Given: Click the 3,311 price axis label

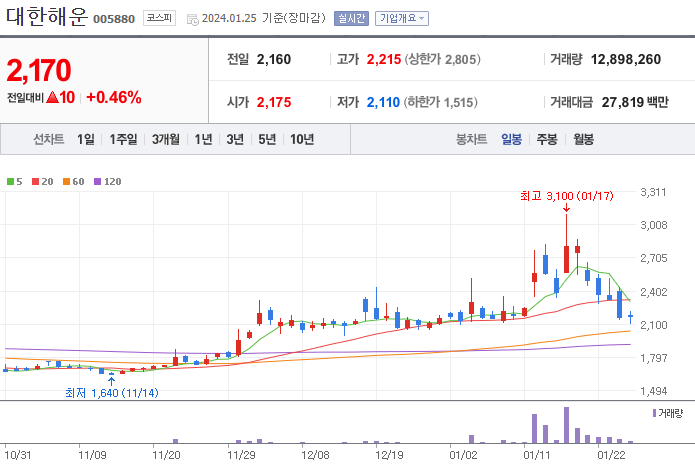Looking at the screenshot, I should (653, 192).
